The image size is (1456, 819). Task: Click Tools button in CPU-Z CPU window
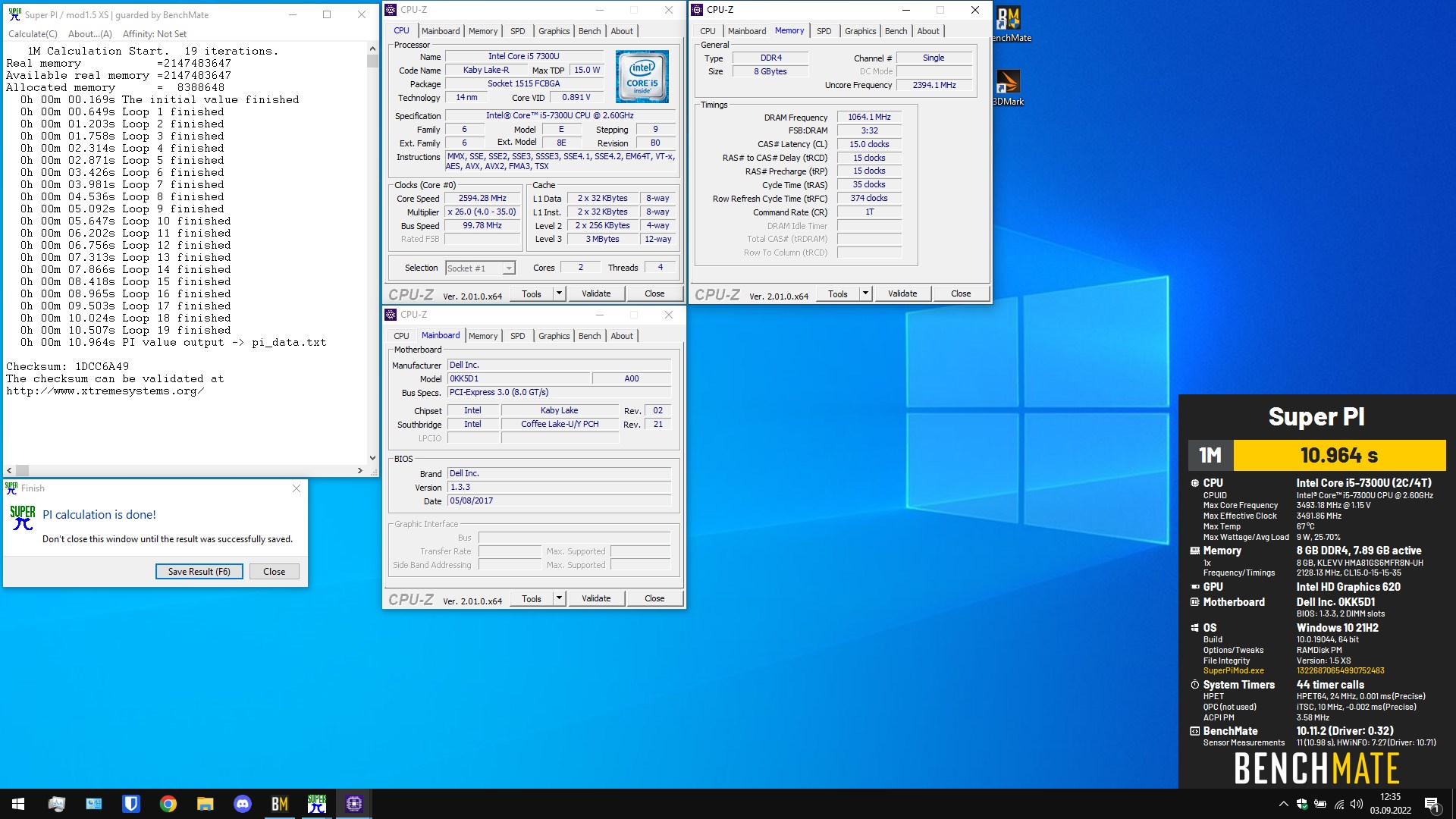tap(532, 293)
